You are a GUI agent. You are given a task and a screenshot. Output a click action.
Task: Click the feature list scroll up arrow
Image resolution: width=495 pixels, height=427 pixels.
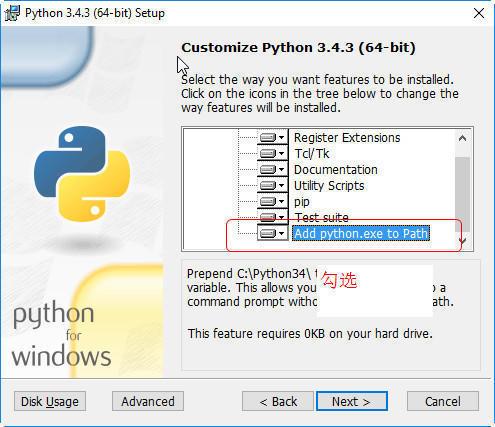462,138
